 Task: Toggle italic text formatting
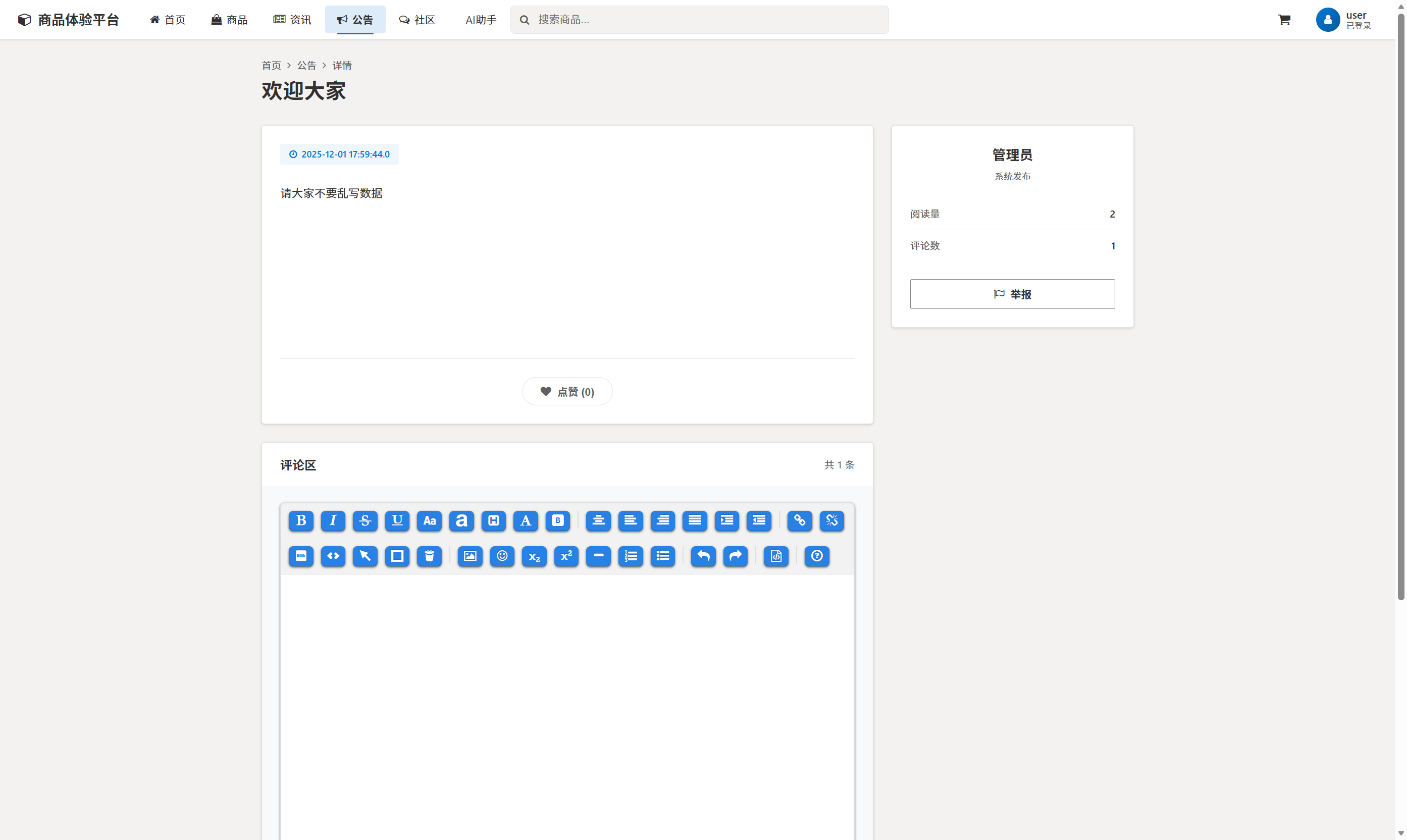(x=333, y=521)
